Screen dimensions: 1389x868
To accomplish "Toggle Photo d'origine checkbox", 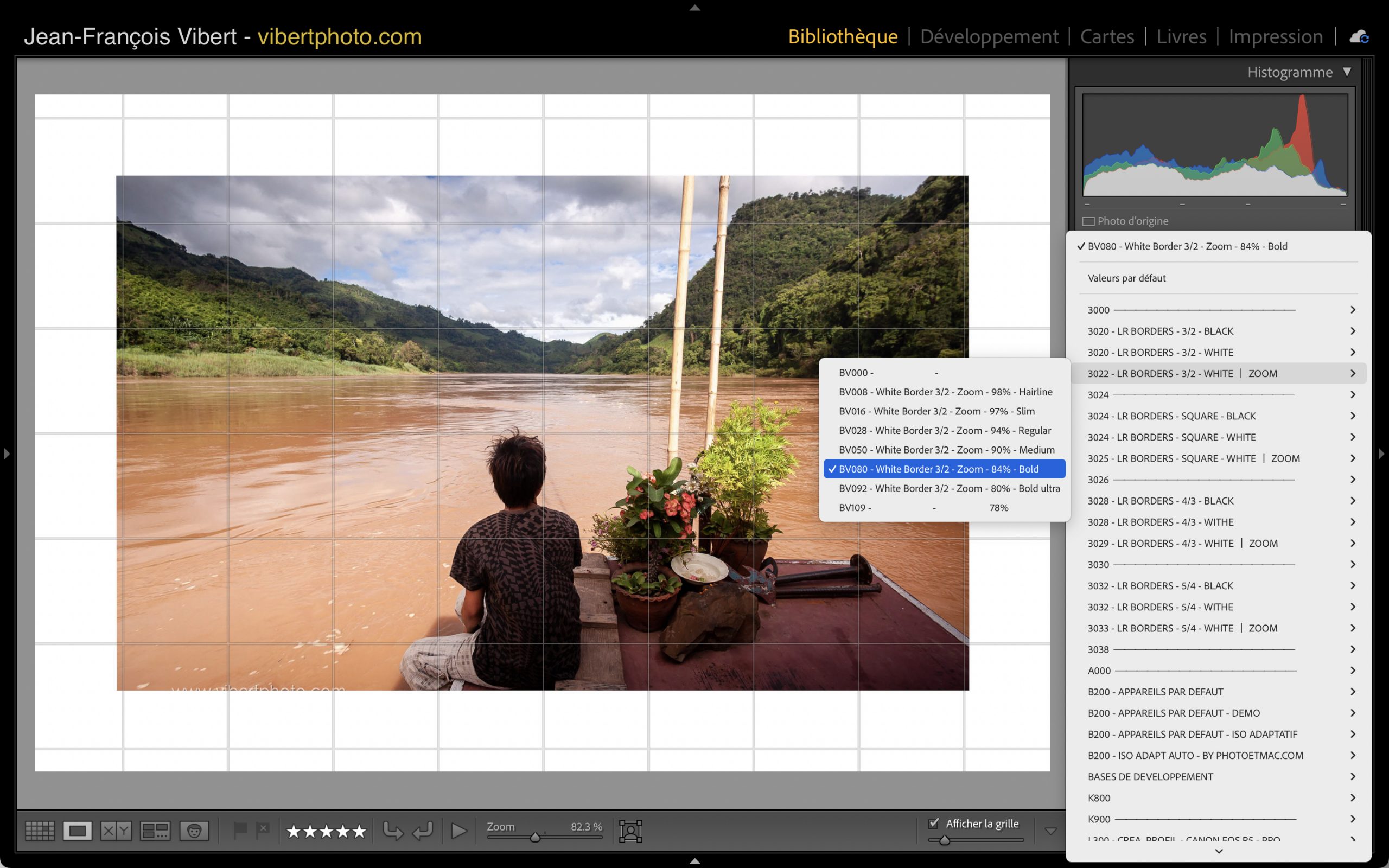I will coord(1088,221).
